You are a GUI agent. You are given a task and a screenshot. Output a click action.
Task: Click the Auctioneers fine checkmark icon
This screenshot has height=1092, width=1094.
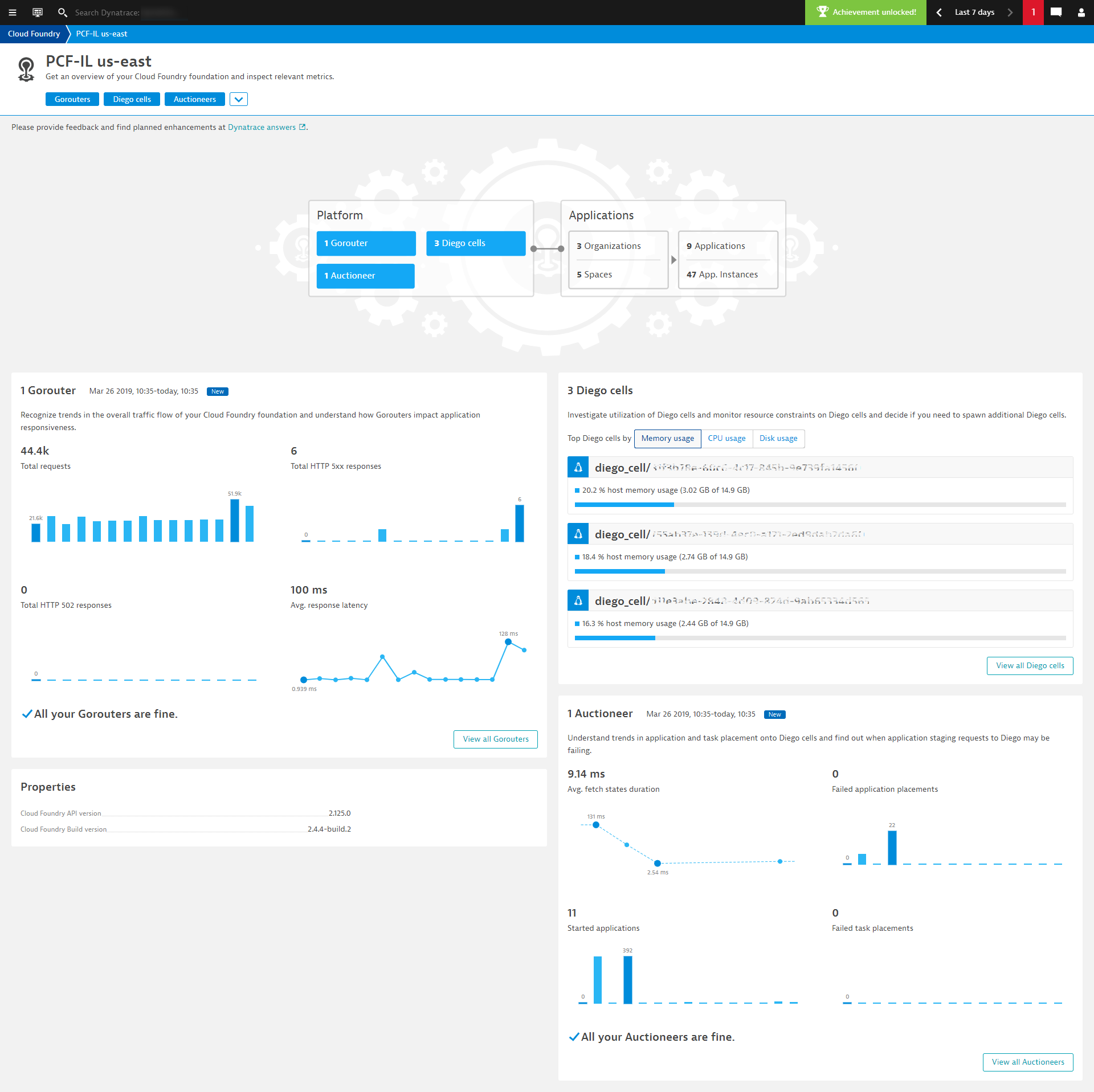coord(574,1037)
